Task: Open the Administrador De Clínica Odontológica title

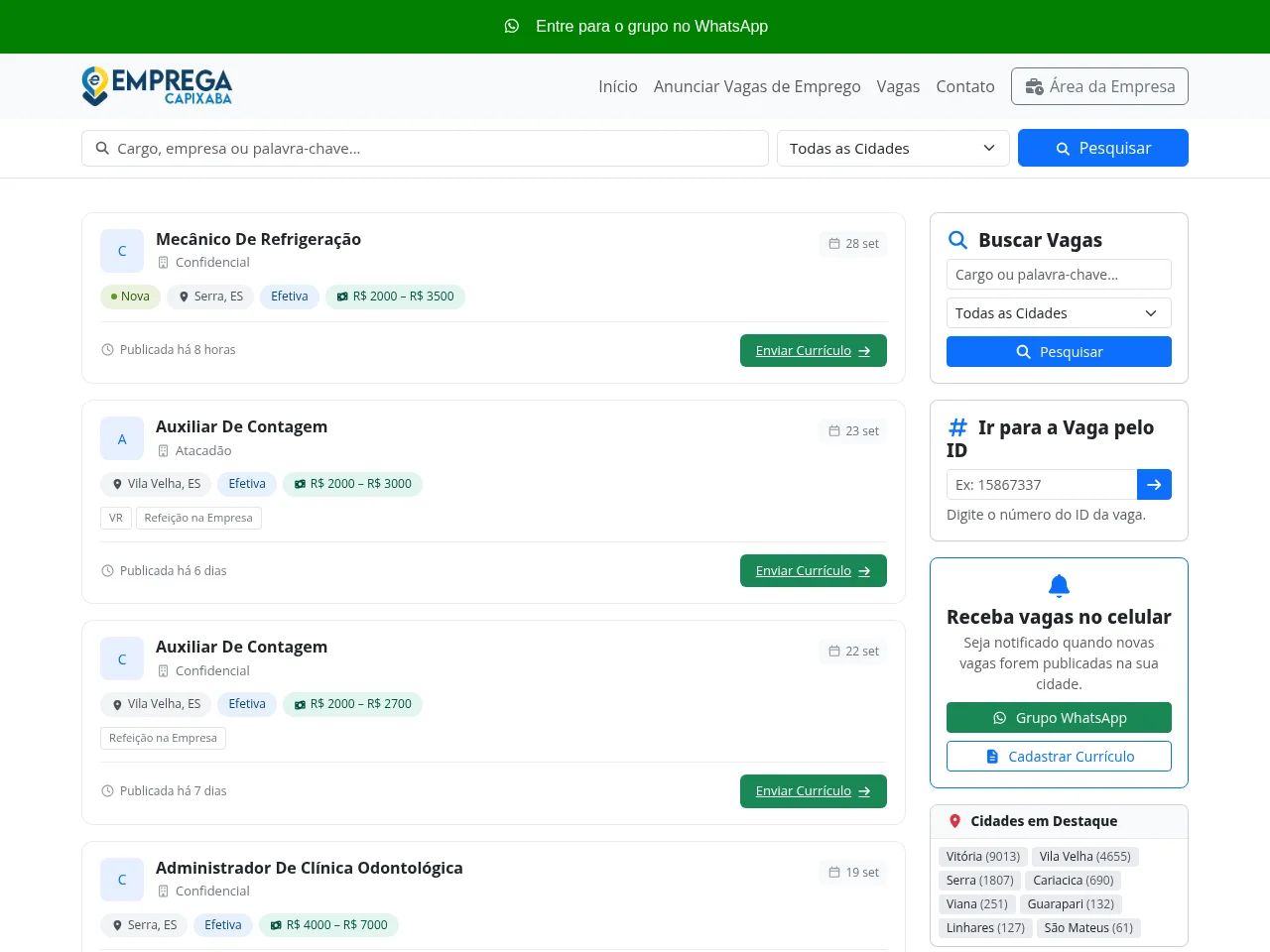Action: pos(310,868)
